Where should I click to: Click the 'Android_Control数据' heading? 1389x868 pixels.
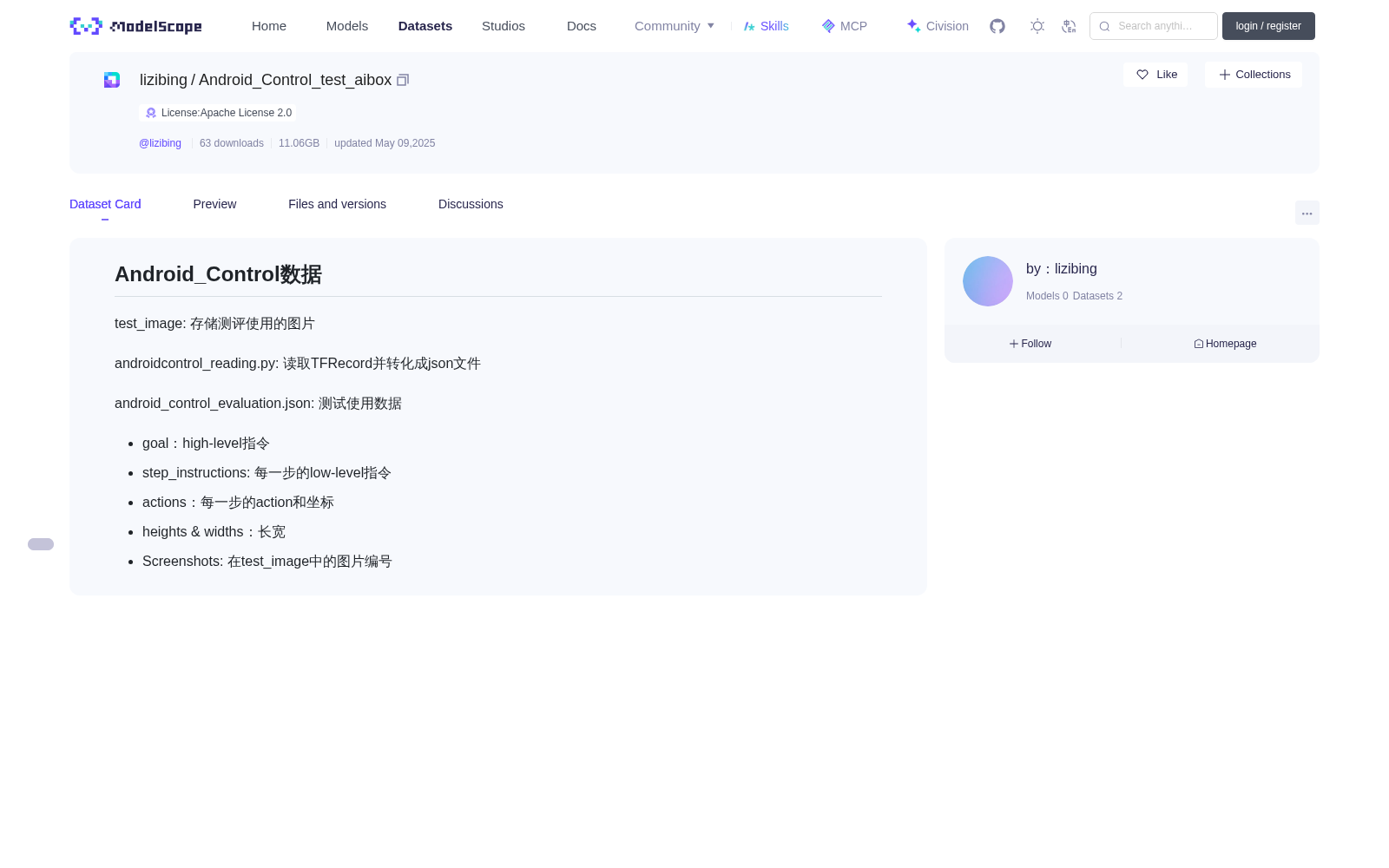coord(218,274)
